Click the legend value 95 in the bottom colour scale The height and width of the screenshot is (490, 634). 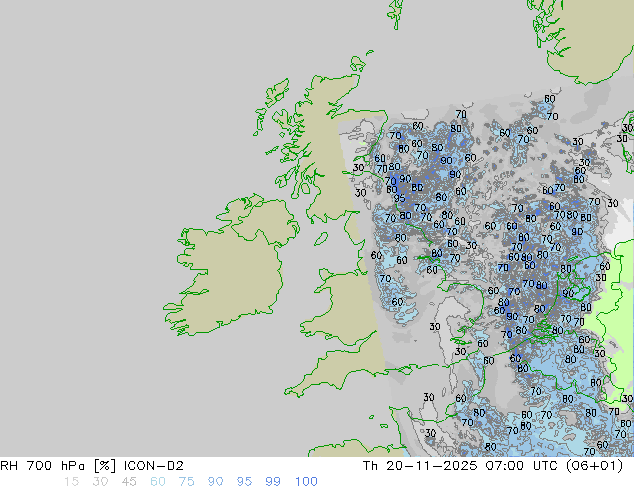point(244,482)
